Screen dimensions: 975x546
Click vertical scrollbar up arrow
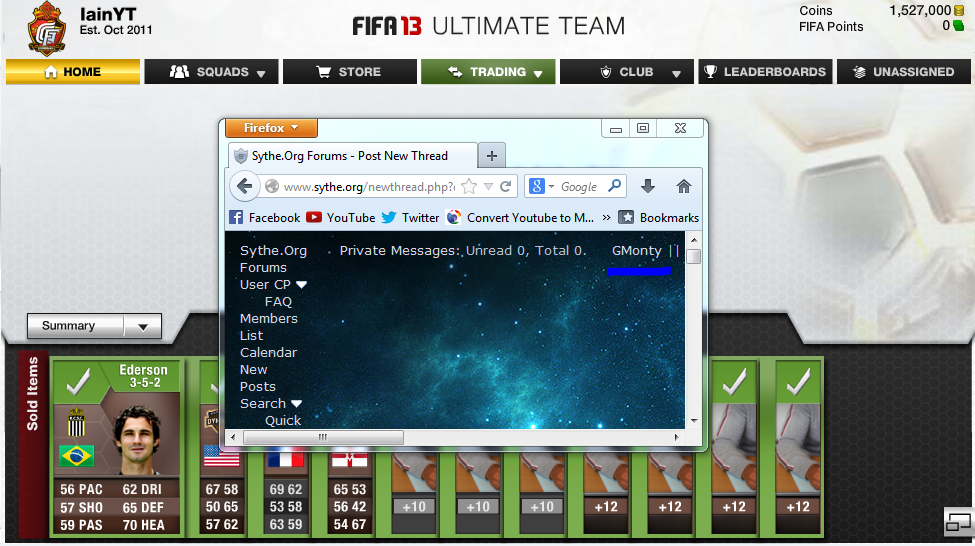coord(694,240)
